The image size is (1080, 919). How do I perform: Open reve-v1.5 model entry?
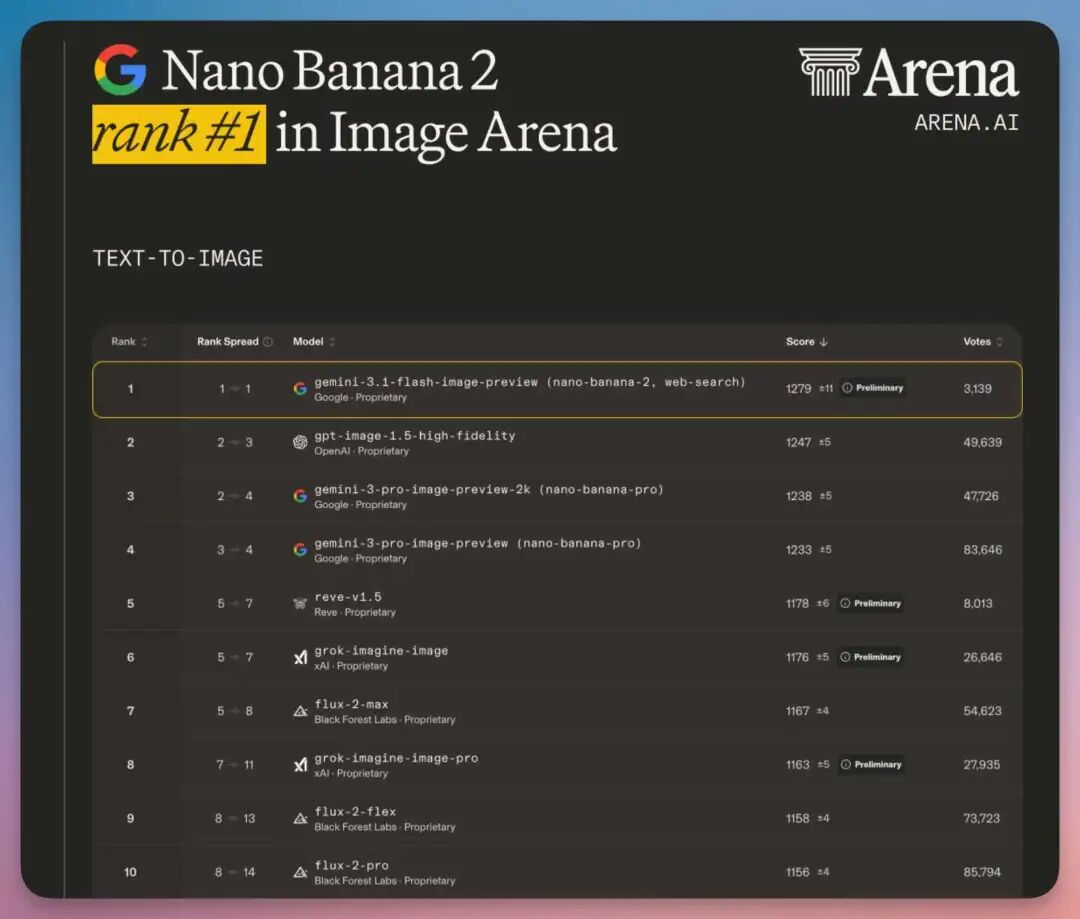[348, 597]
